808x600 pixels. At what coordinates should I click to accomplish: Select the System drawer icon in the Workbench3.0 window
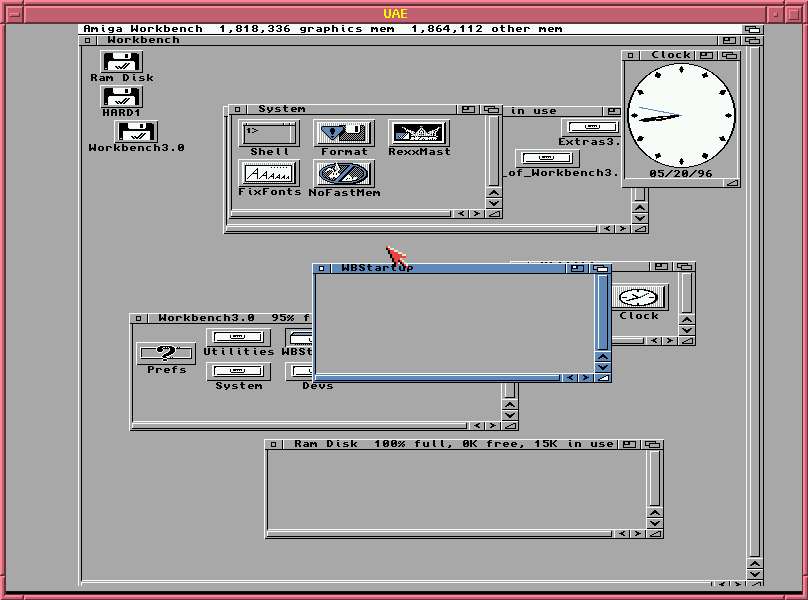(x=238, y=371)
